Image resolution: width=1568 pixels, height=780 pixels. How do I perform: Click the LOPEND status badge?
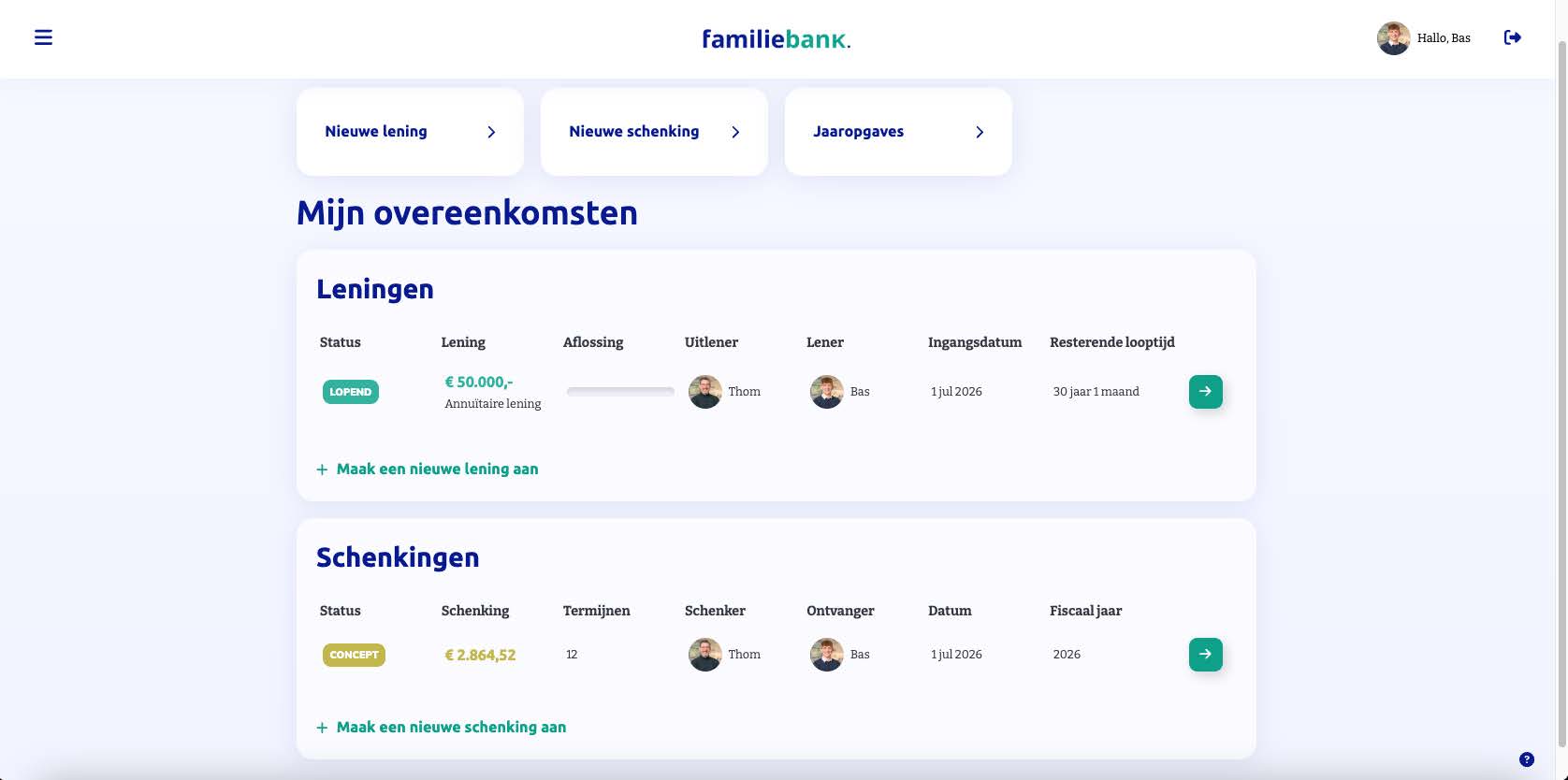(351, 392)
